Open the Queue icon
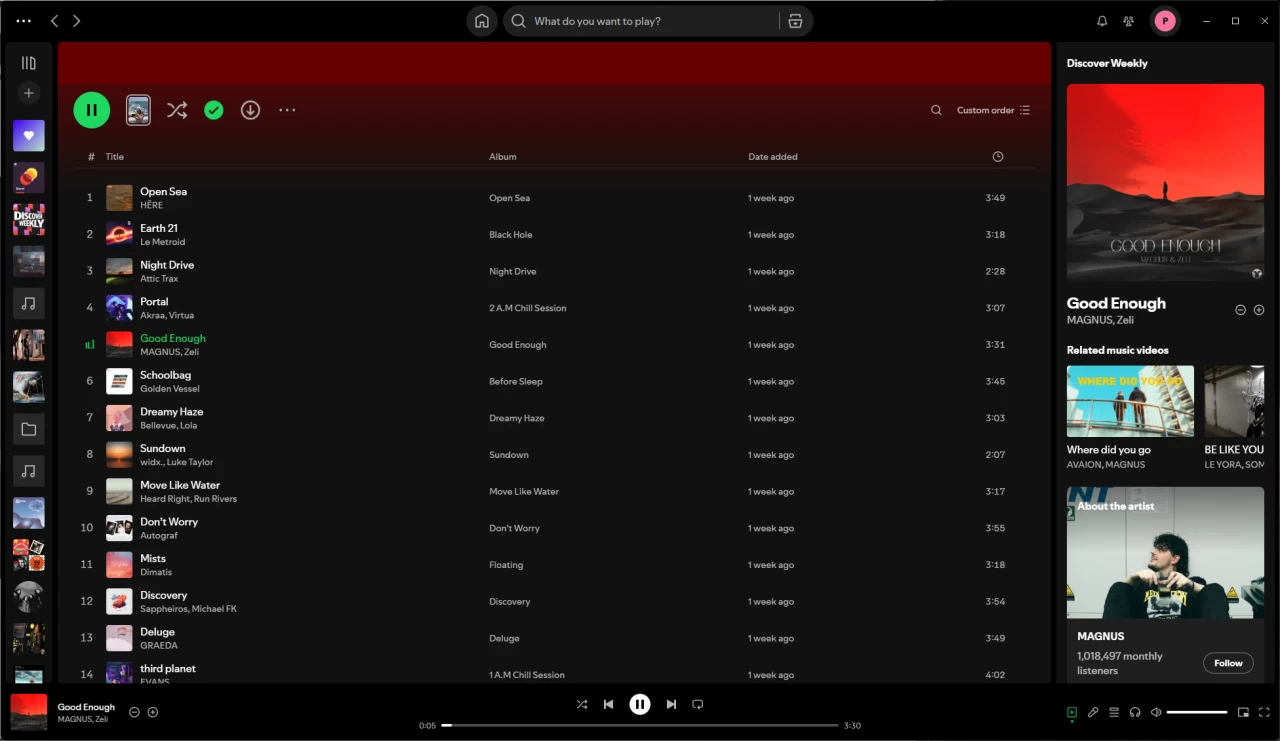This screenshot has width=1280, height=741. coord(1114,712)
